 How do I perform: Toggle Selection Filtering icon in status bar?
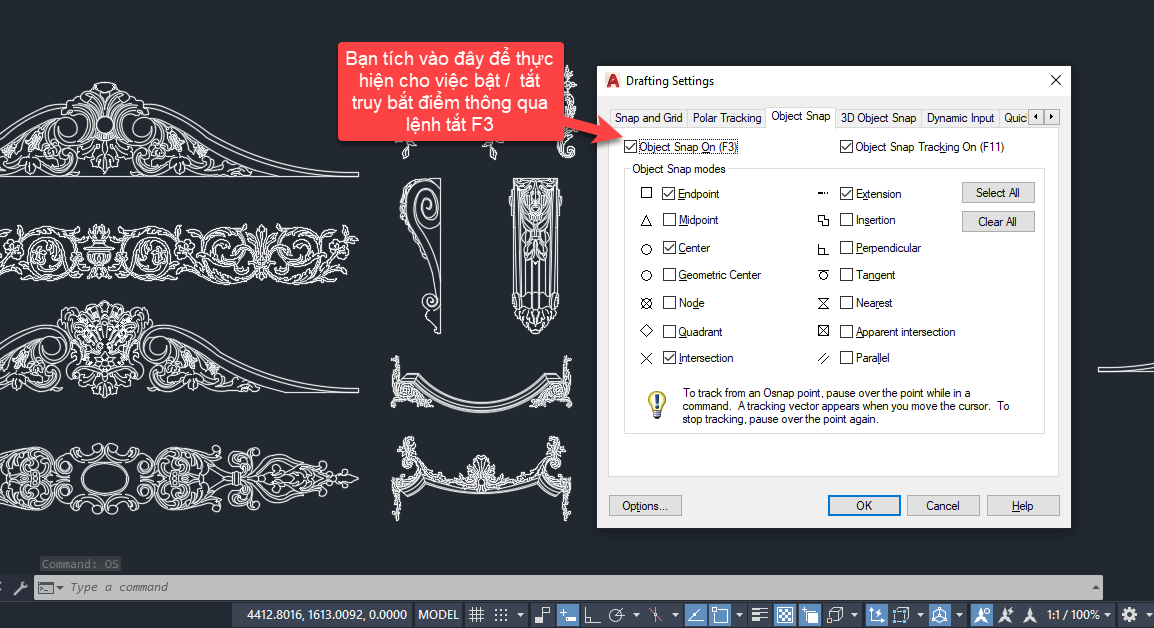pyautogui.click(x=901, y=615)
